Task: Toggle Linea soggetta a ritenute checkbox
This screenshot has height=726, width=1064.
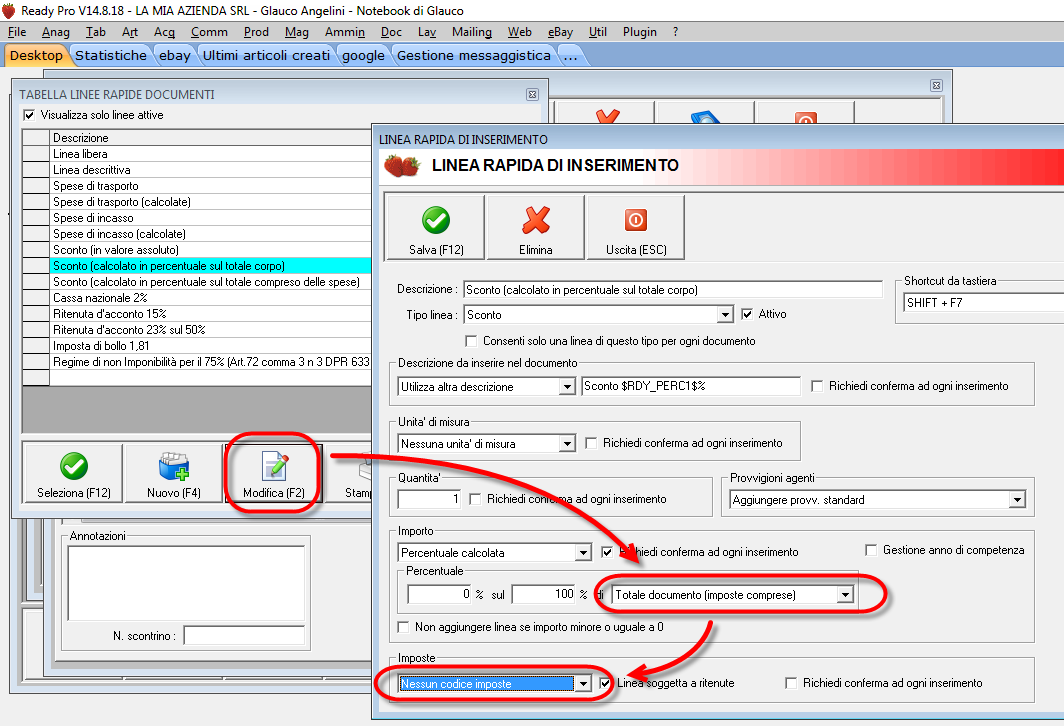Action: click(605, 683)
